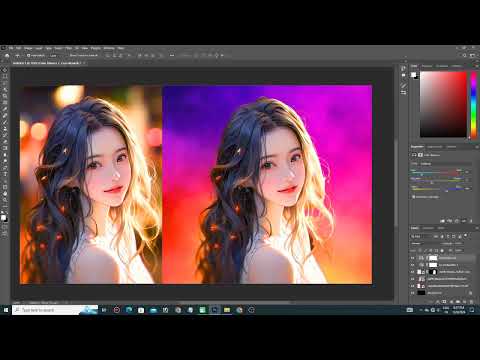Open the Properties panel flyout menu
Image resolution: width=480 pixels, height=360 pixels.
tap(477, 147)
